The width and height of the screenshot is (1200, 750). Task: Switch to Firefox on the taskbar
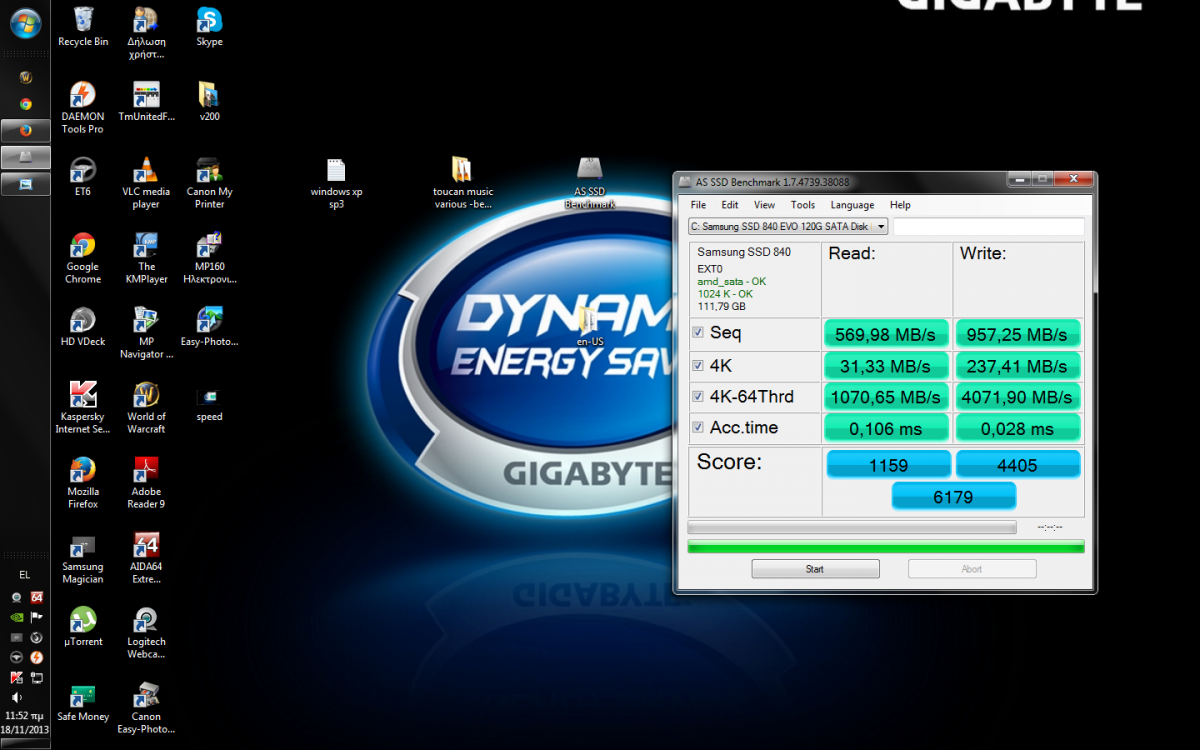click(25, 130)
